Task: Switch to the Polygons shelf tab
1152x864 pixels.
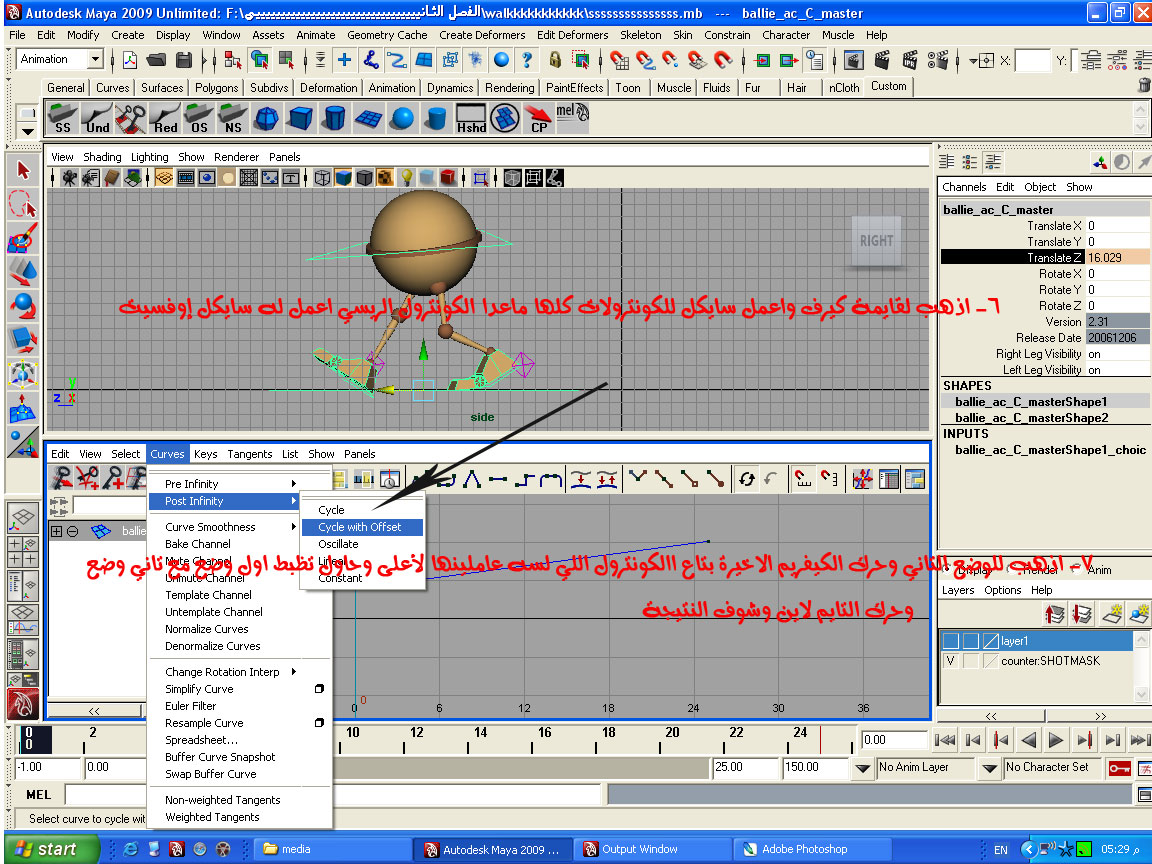Action: click(x=216, y=87)
